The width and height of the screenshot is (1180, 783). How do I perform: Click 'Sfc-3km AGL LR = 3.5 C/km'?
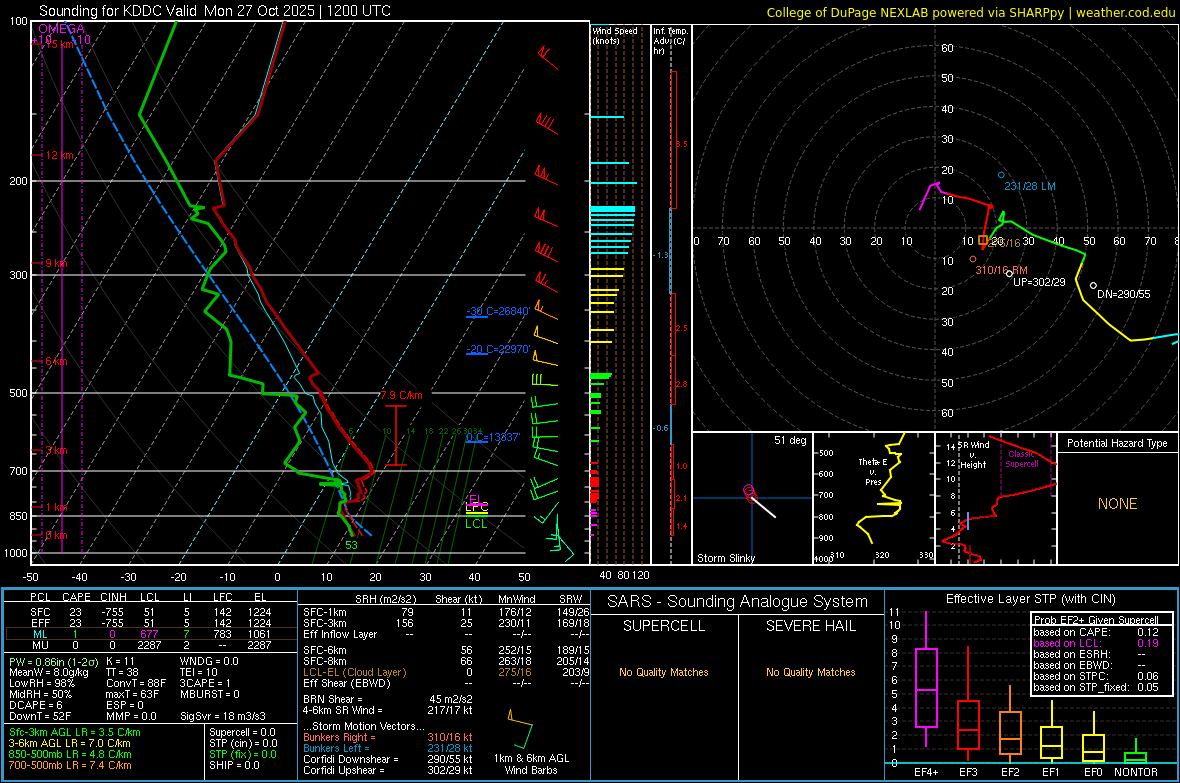75,732
